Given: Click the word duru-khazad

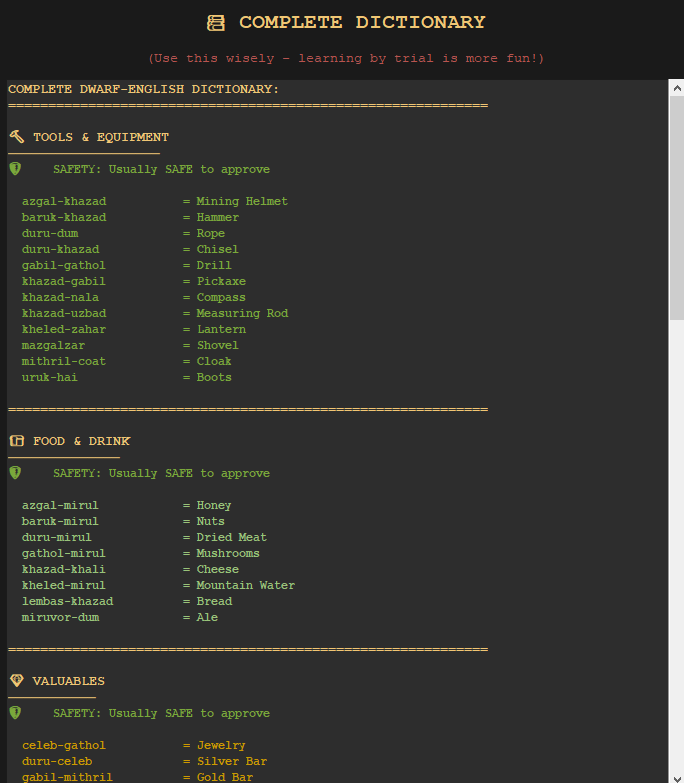Looking at the screenshot, I should tap(60, 249).
